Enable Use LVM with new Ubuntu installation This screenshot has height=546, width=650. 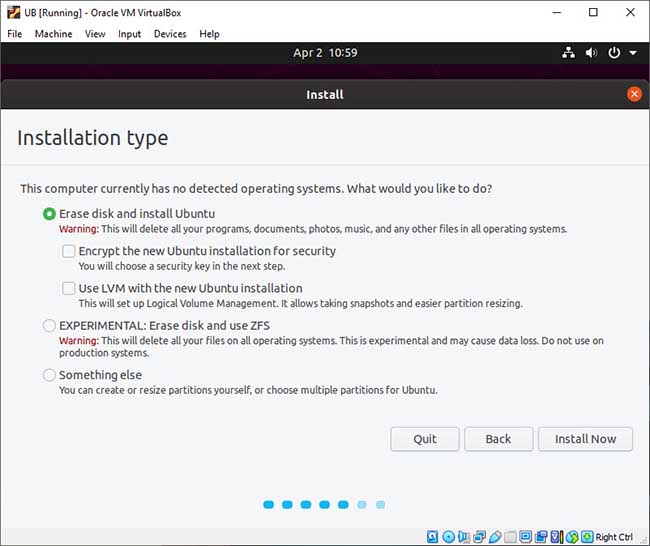(68, 288)
